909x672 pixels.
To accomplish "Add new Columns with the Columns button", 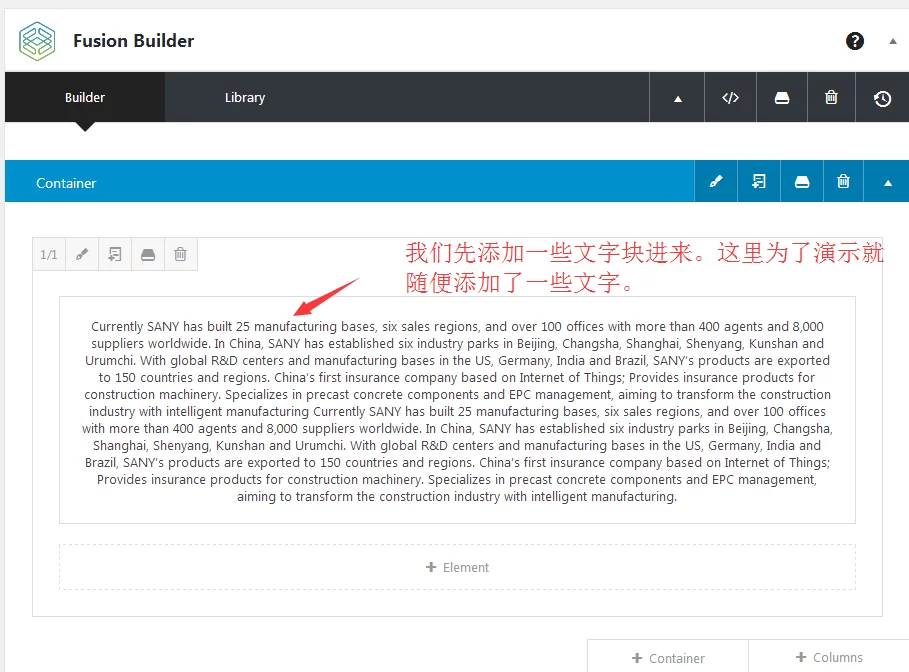I will click(x=829, y=658).
